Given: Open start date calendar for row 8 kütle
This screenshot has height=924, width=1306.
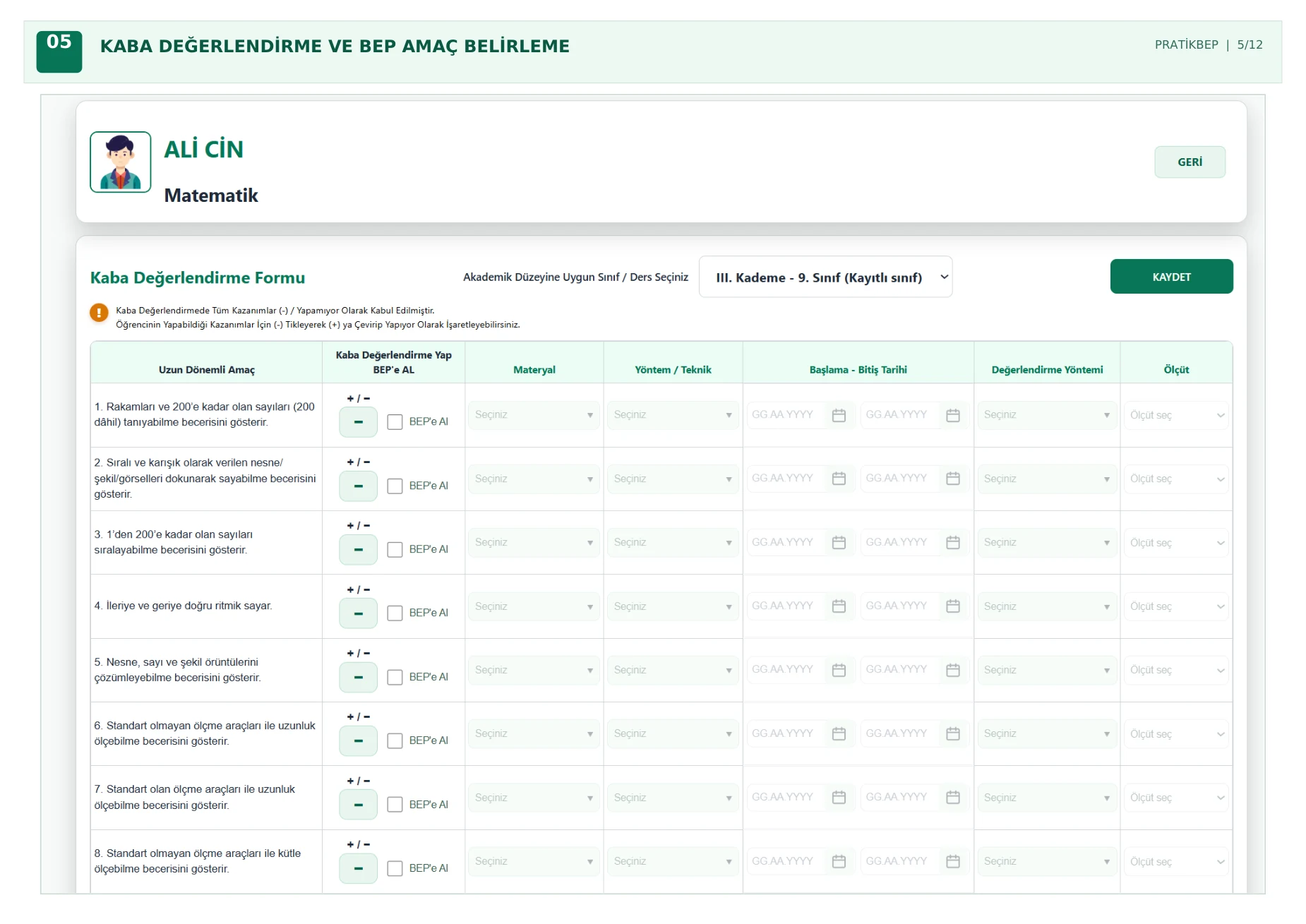Looking at the screenshot, I should coord(839,861).
